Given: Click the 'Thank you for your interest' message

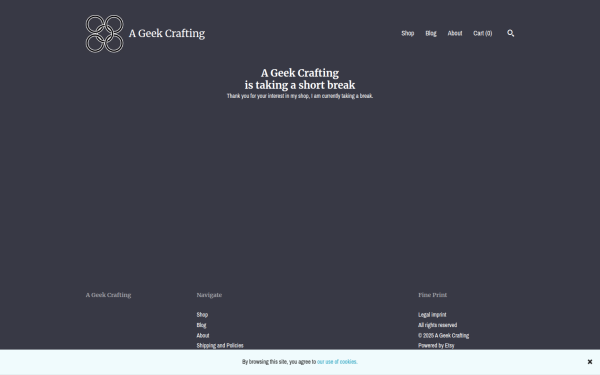Looking at the screenshot, I should tap(300, 96).
